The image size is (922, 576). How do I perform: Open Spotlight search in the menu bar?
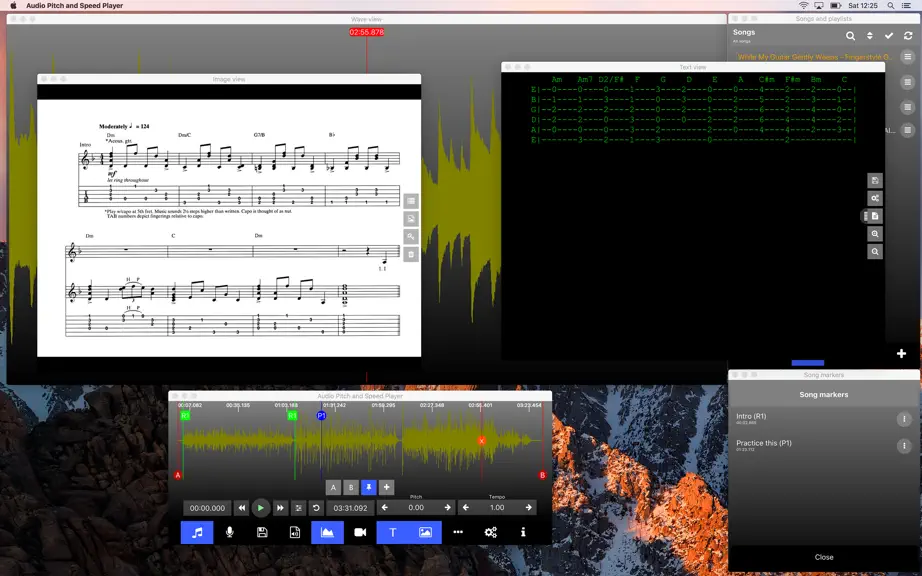tap(891, 5)
